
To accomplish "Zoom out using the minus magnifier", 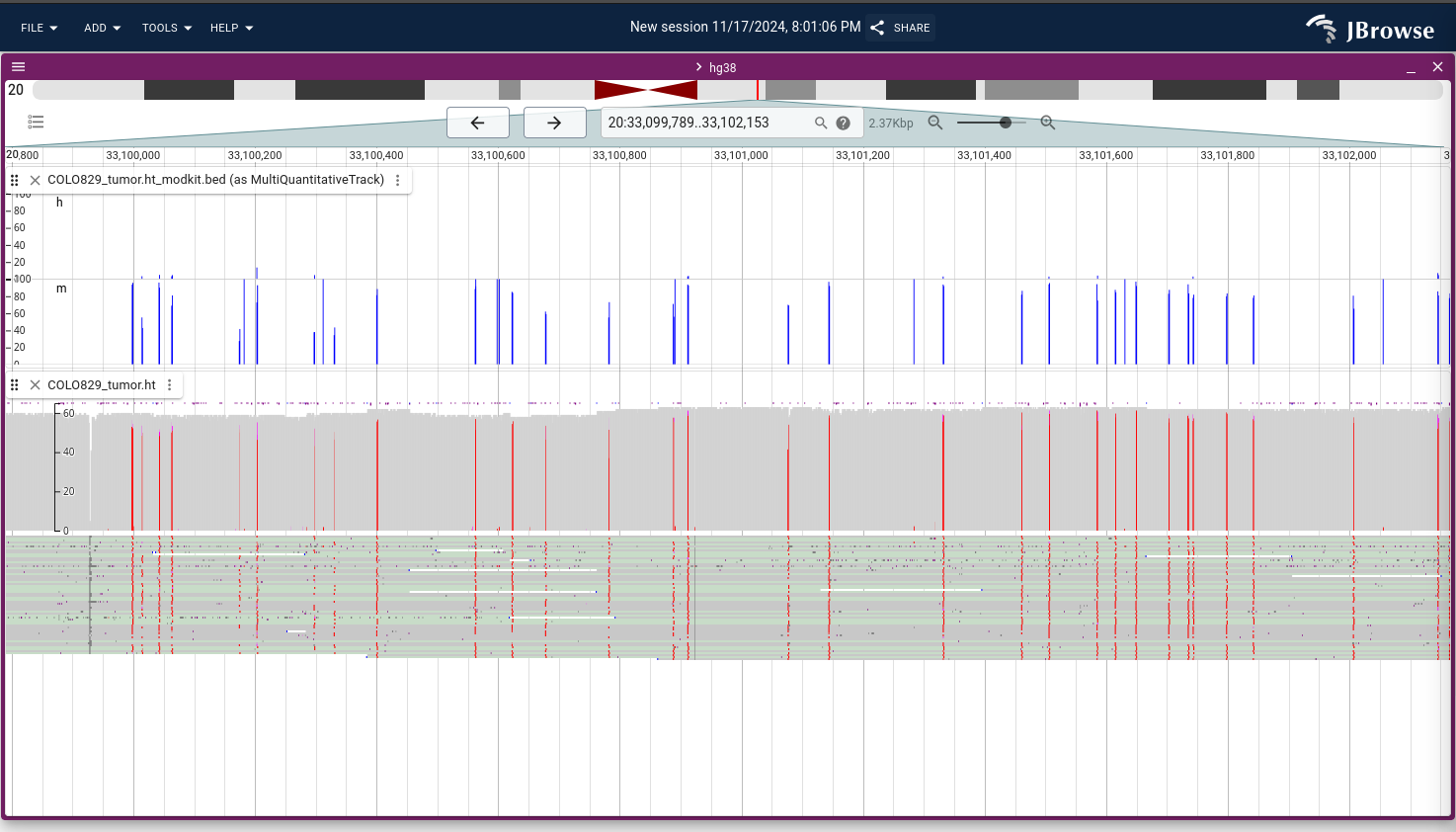I will point(935,123).
